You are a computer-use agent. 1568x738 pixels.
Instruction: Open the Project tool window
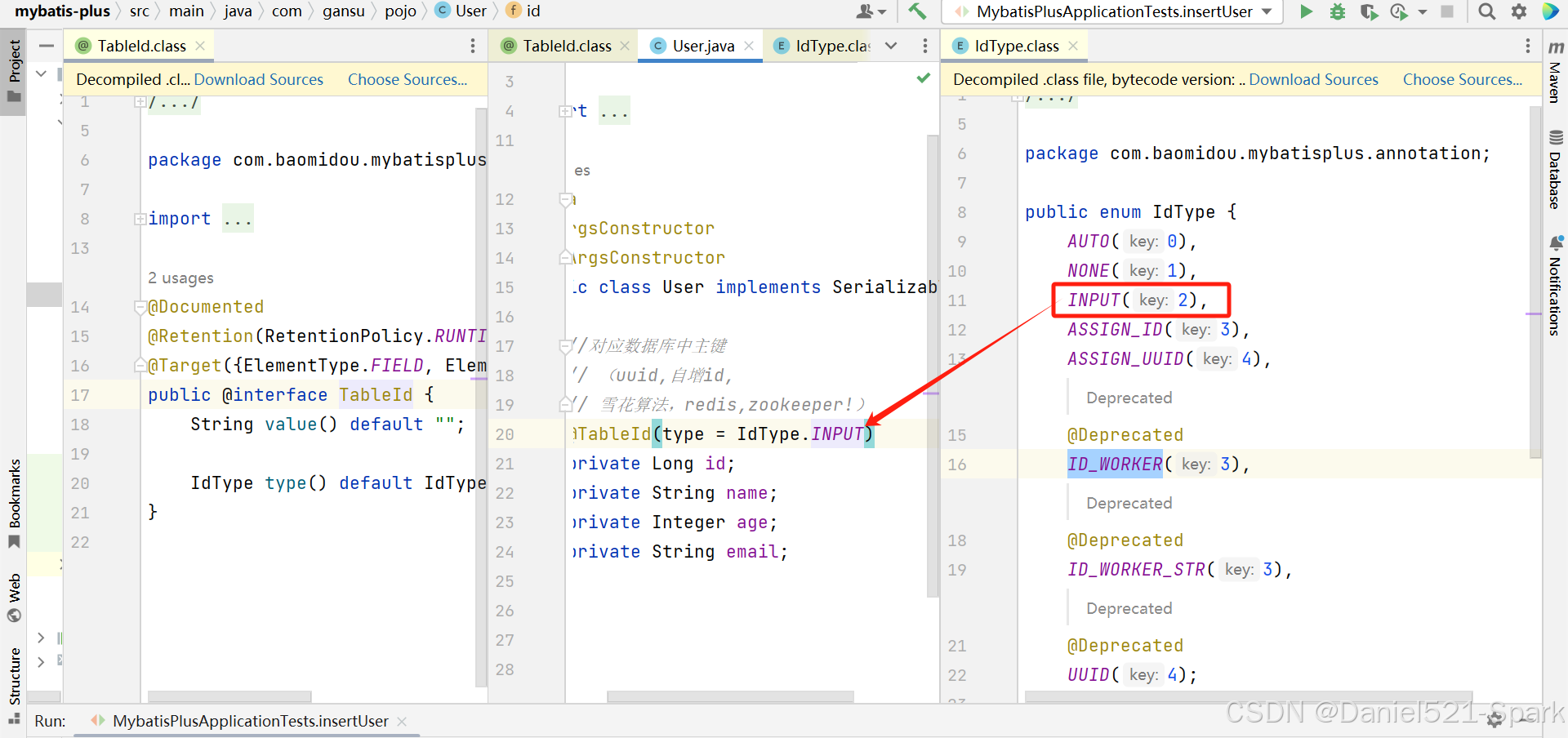click(x=14, y=72)
